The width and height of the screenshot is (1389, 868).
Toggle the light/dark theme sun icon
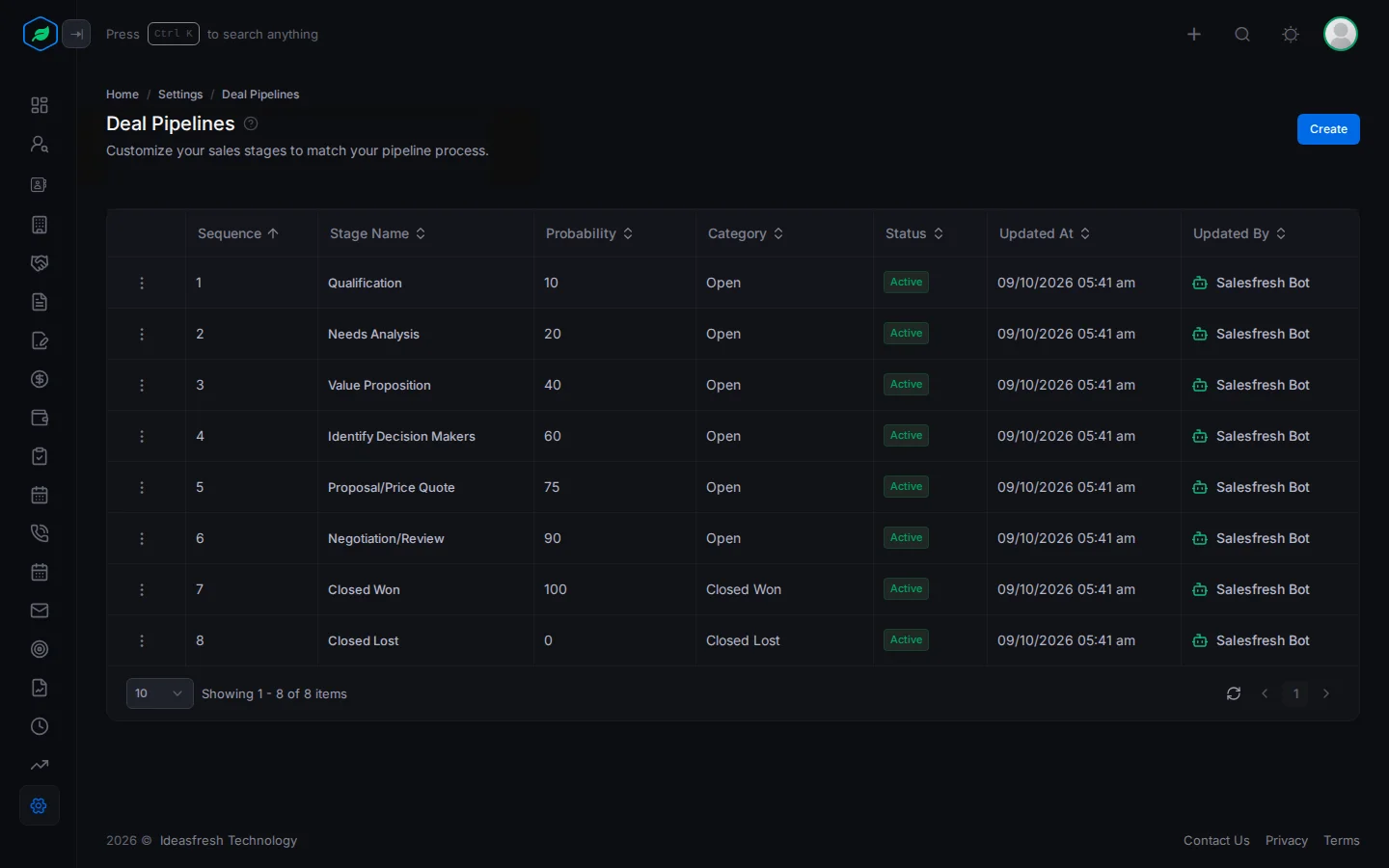pos(1291,34)
